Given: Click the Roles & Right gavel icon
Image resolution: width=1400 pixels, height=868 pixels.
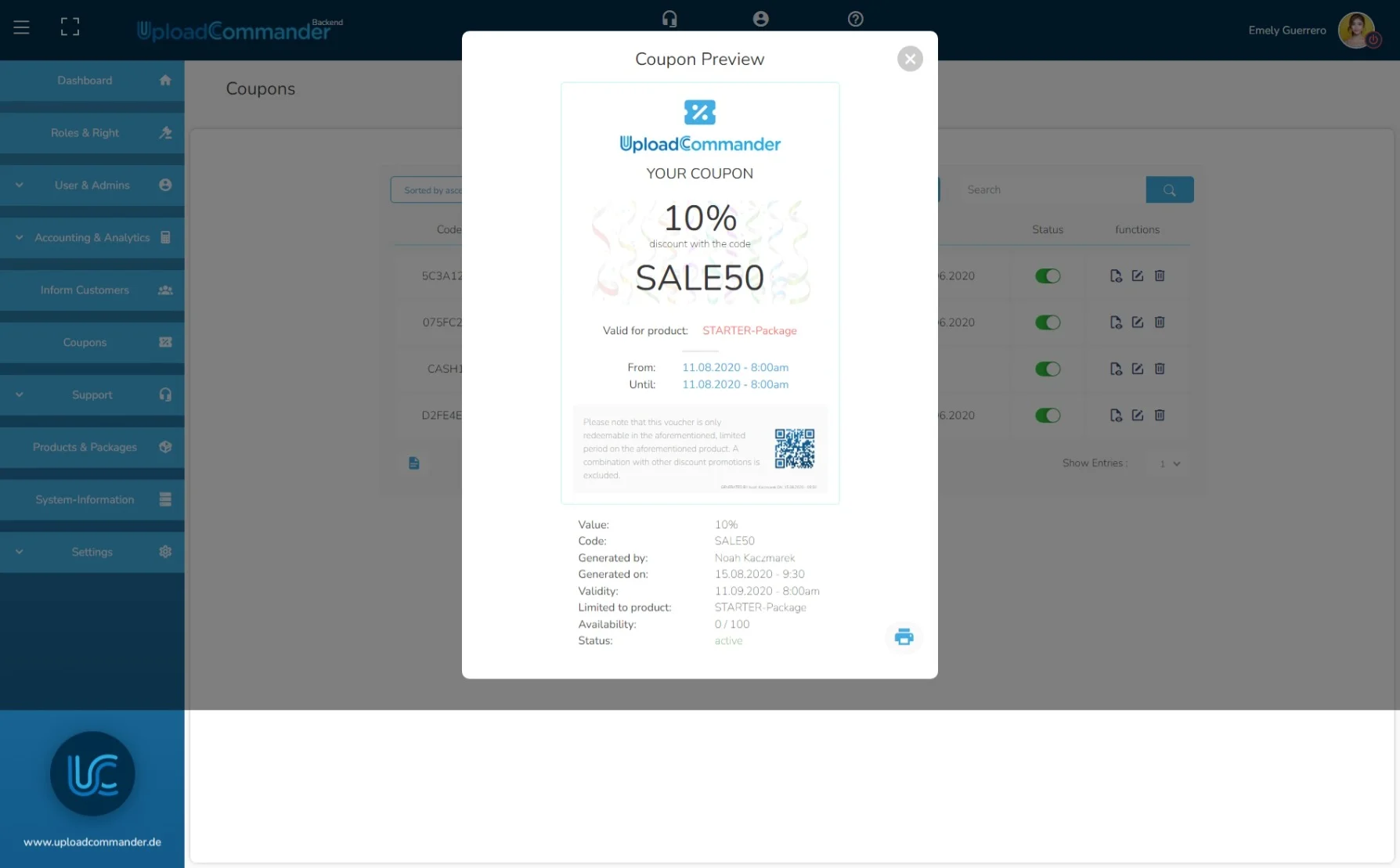Looking at the screenshot, I should (165, 133).
